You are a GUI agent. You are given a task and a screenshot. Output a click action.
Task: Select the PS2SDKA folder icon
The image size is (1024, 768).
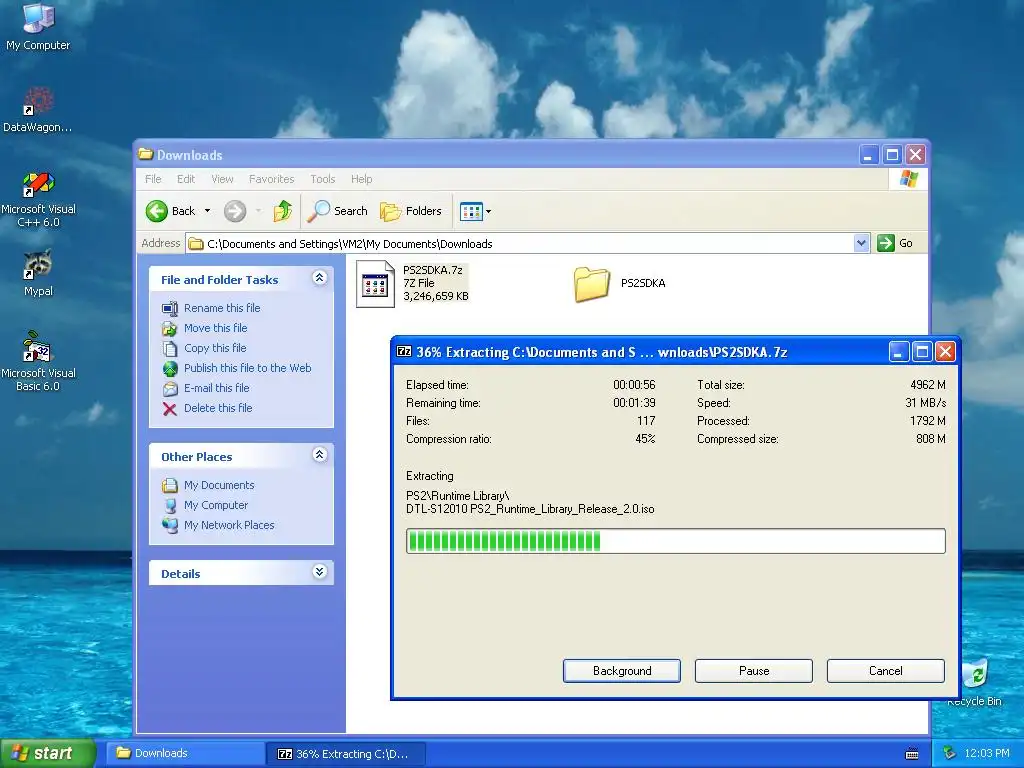[592, 284]
